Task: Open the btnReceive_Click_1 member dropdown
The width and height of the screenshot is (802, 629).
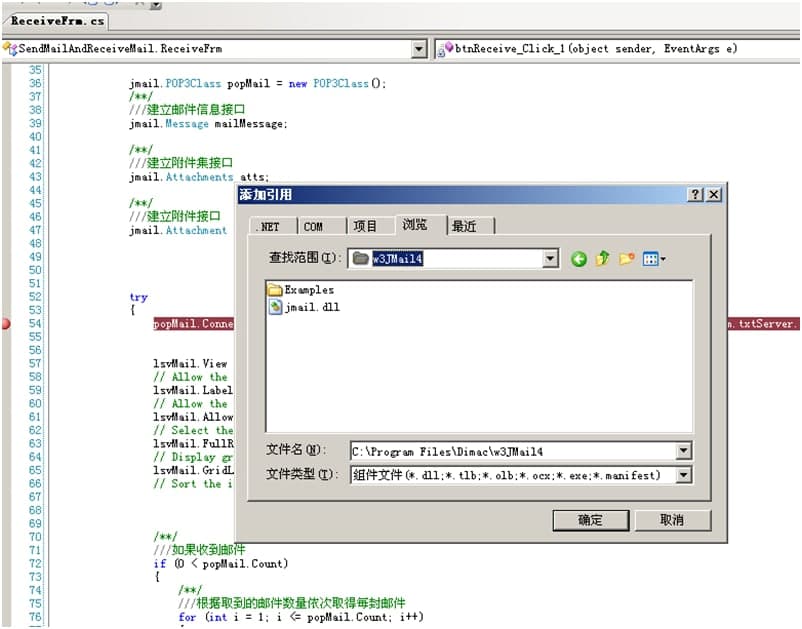Action: pyautogui.click(x=619, y=49)
